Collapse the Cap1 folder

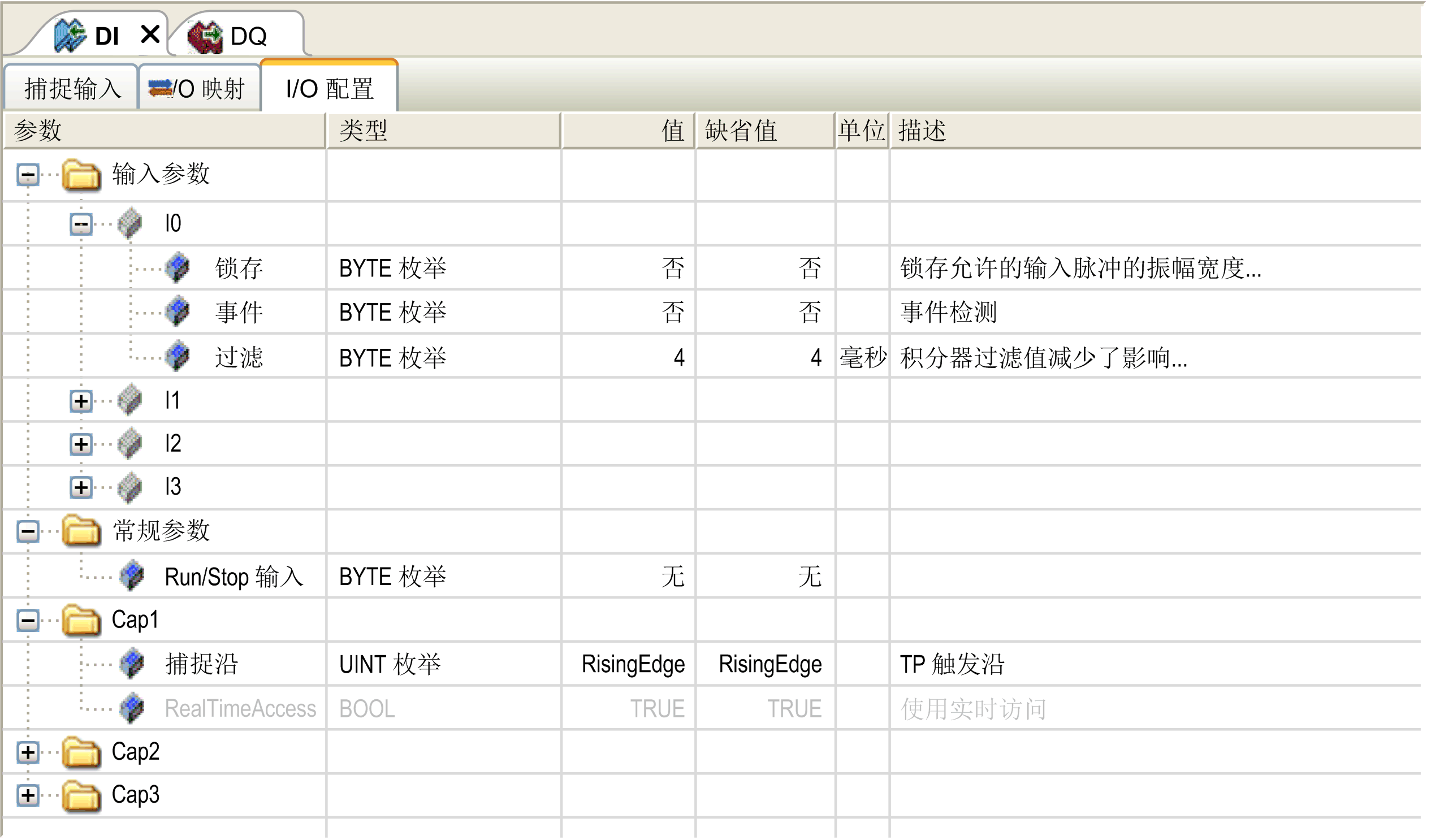pos(28,621)
